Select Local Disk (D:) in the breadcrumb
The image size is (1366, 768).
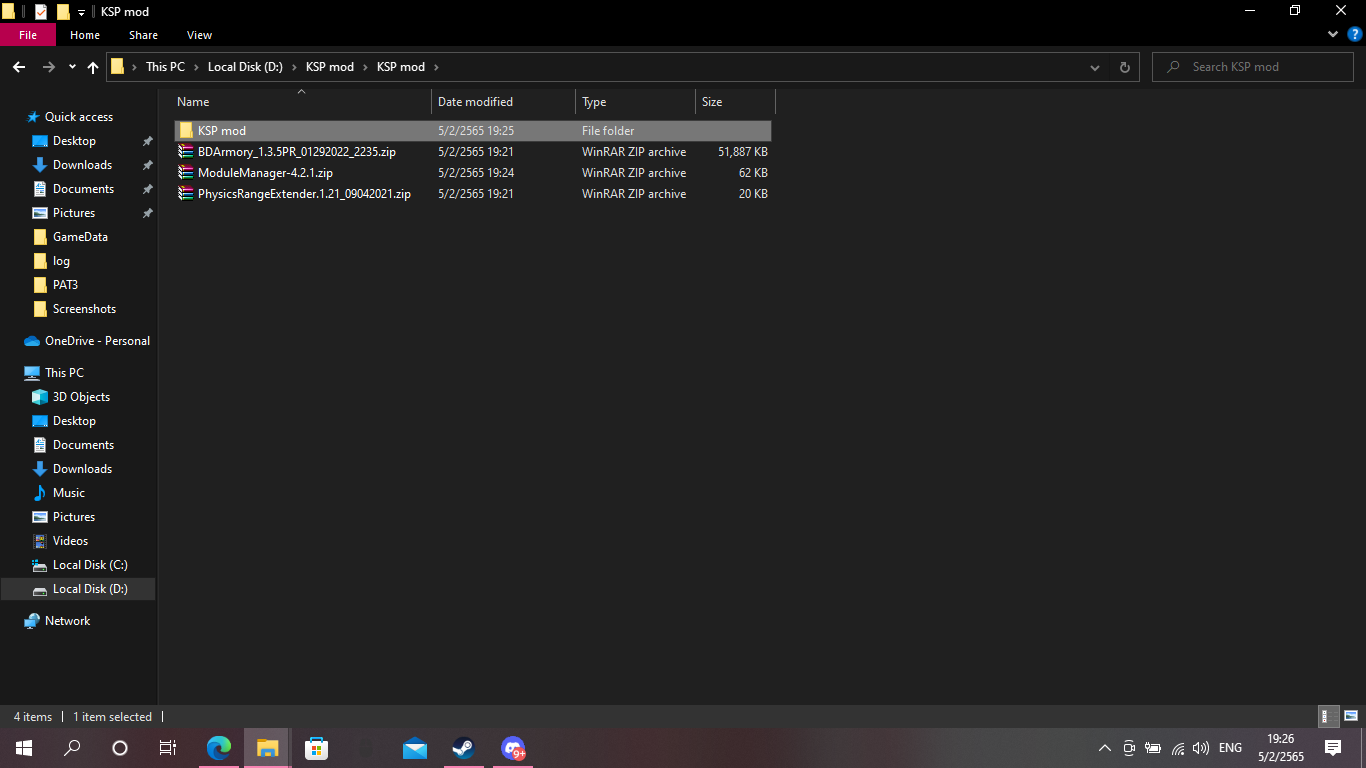[x=245, y=67]
